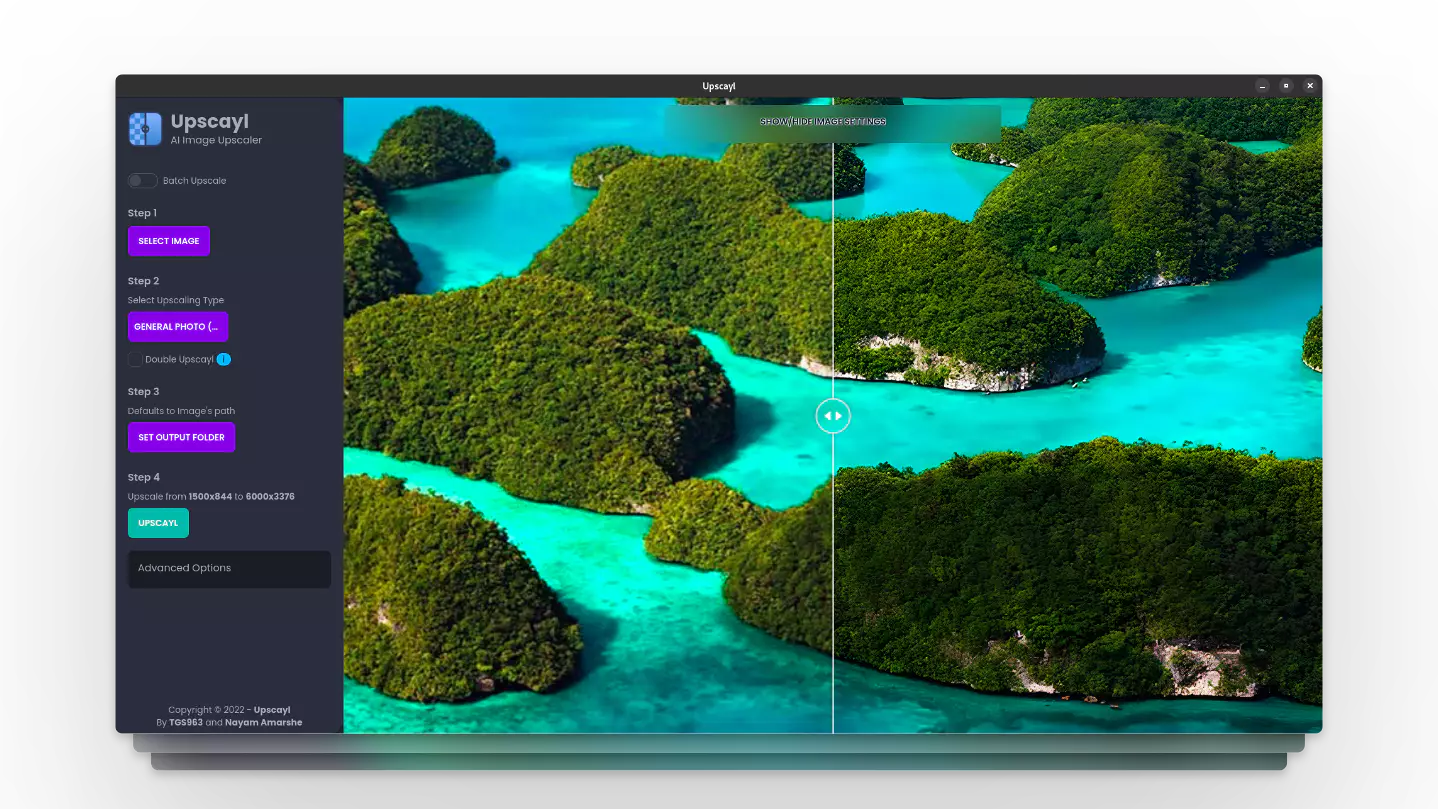Click the blue info icon beside Double Upscayl
The width and height of the screenshot is (1438, 809).
click(224, 359)
